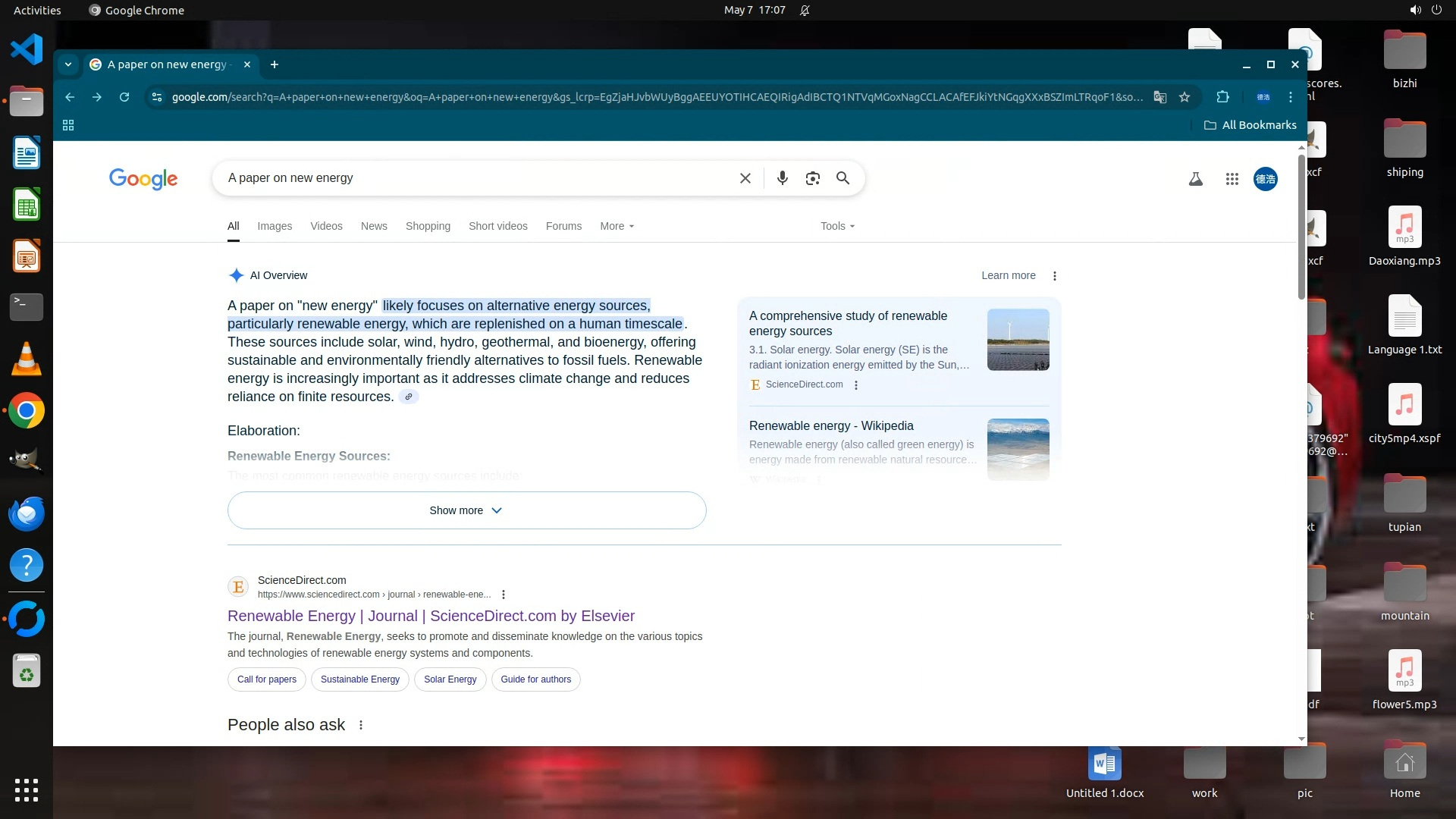Click the voice search microphone icon

pos(782,178)
